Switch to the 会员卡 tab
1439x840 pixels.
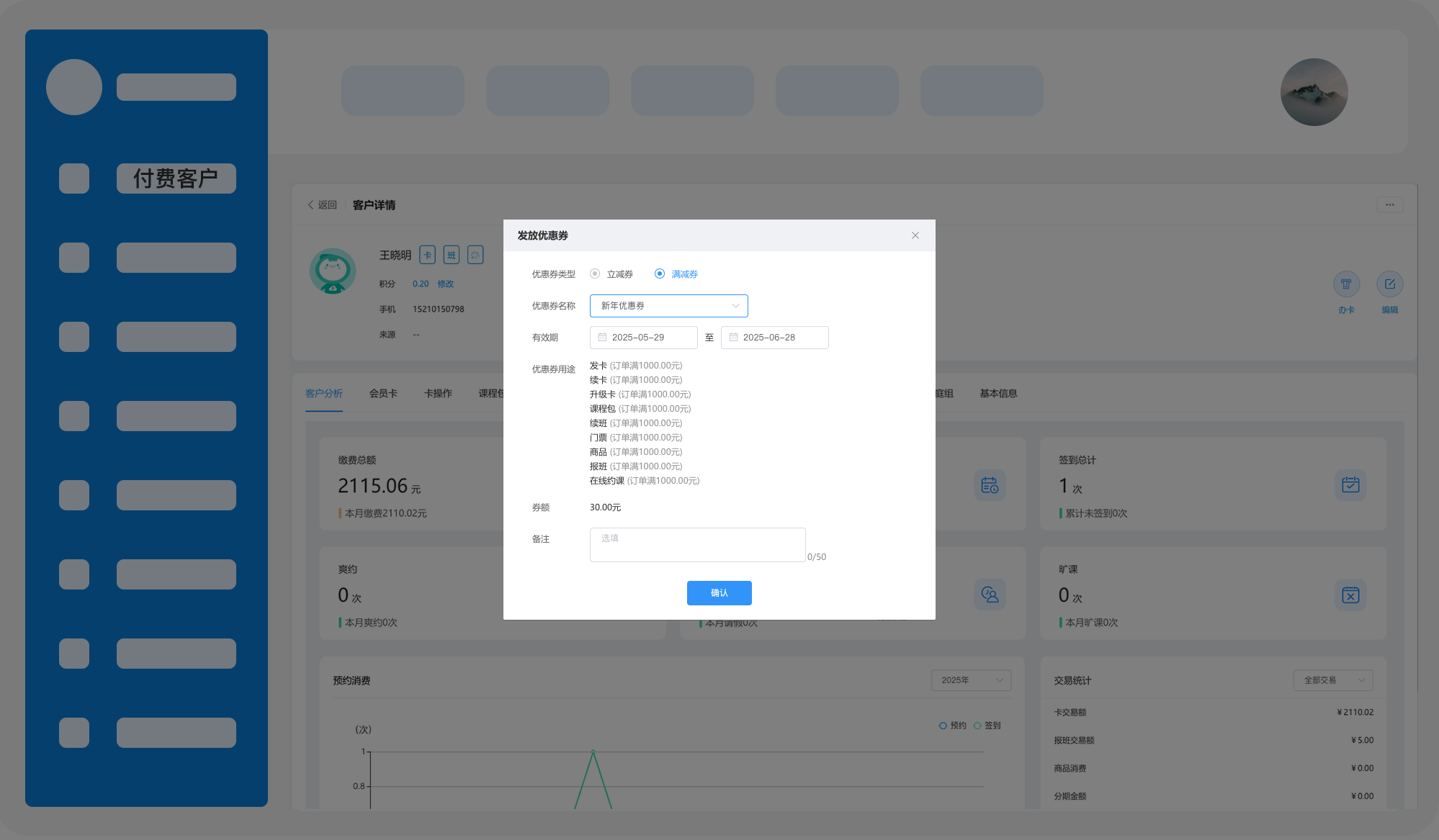[383, 394]
